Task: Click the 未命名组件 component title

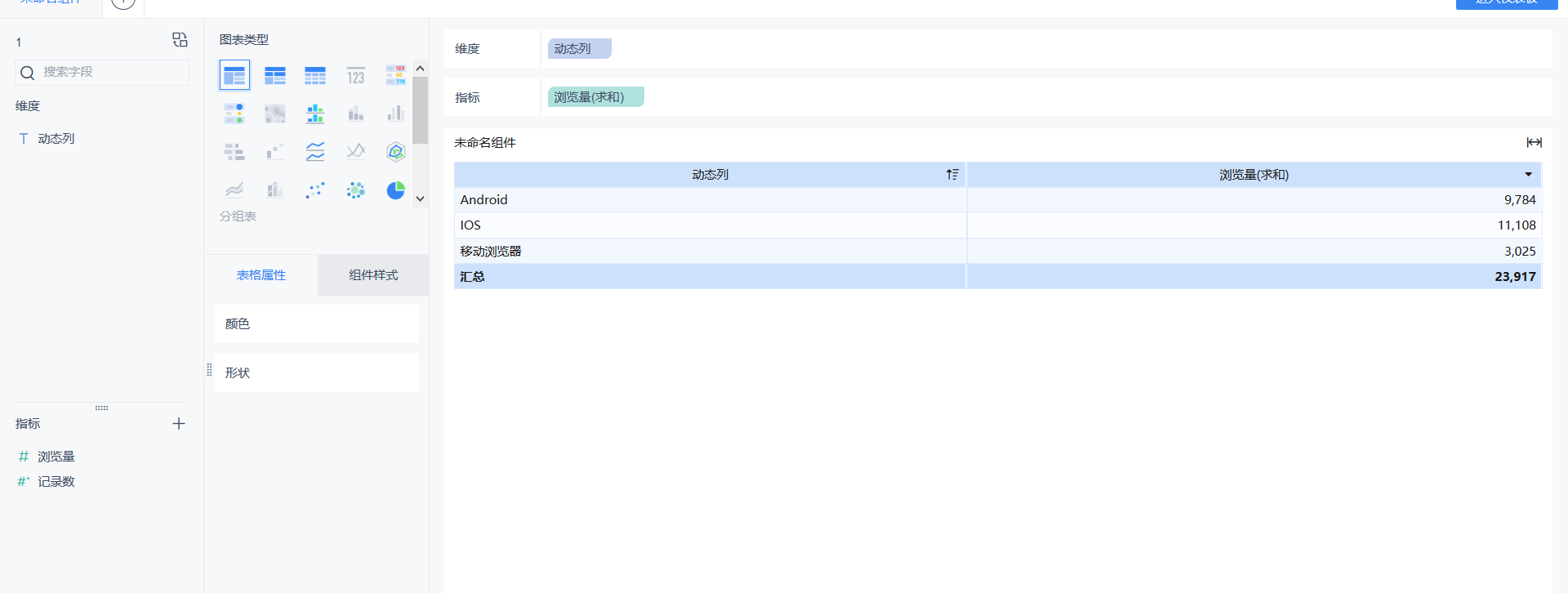Action: tap(485, 143)
